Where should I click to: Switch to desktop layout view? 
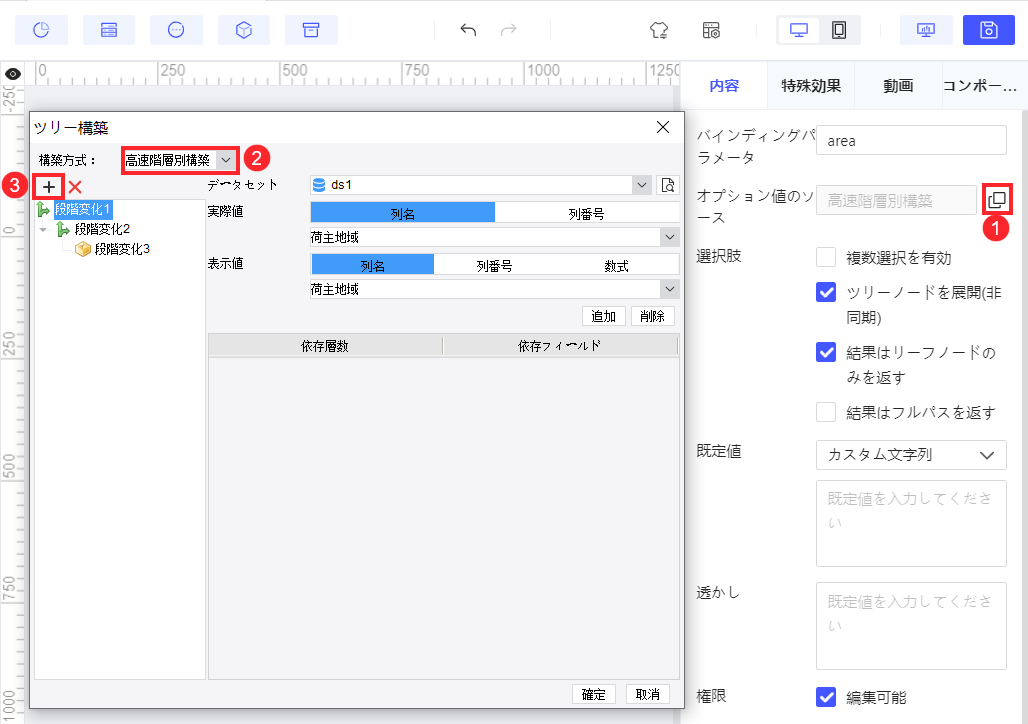click(x=799, y=30)
